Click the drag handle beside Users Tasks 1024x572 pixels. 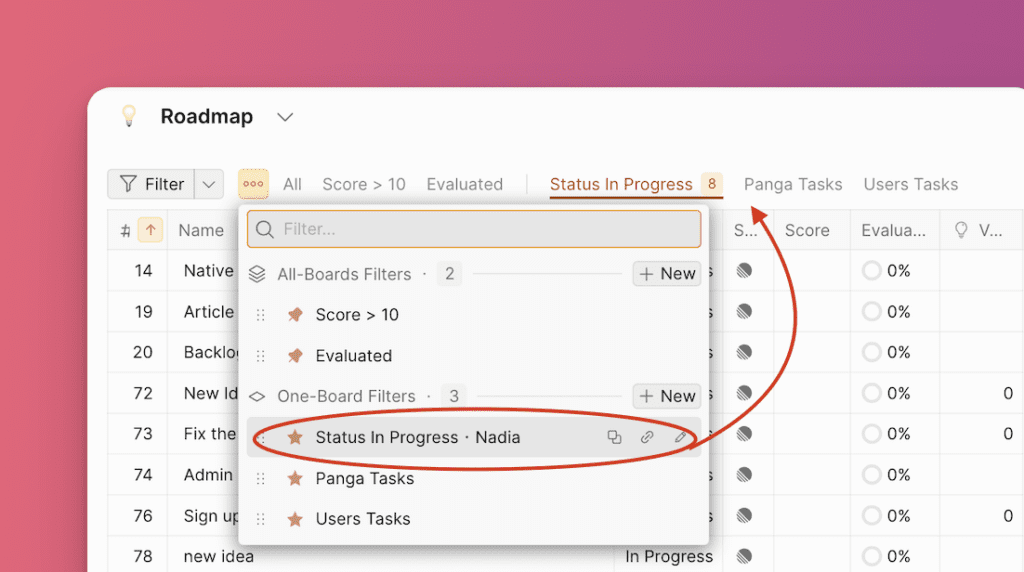pyautogui.click(x=261, y=519)
